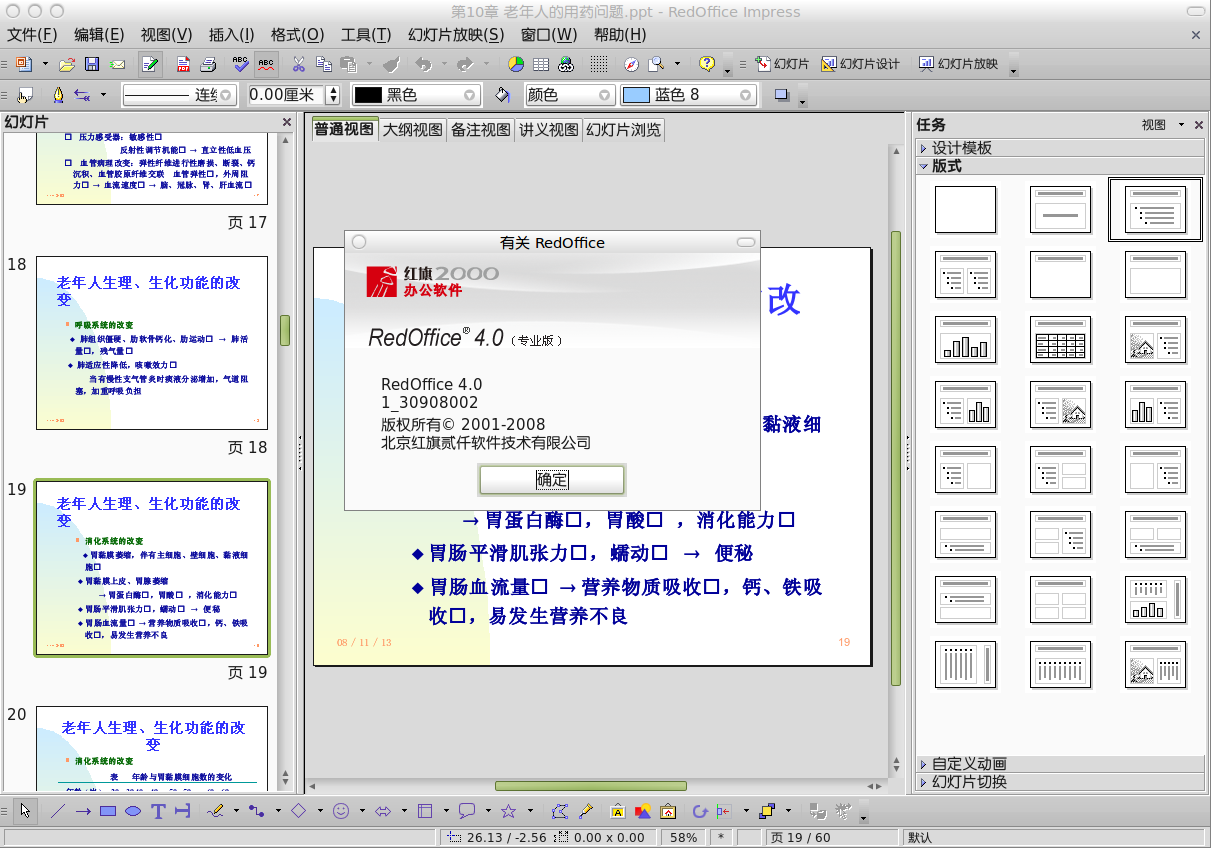This screenshot has width=1211, height=848.
Task: Insert a table using the grid icon
Action: (x=541, y=64)
